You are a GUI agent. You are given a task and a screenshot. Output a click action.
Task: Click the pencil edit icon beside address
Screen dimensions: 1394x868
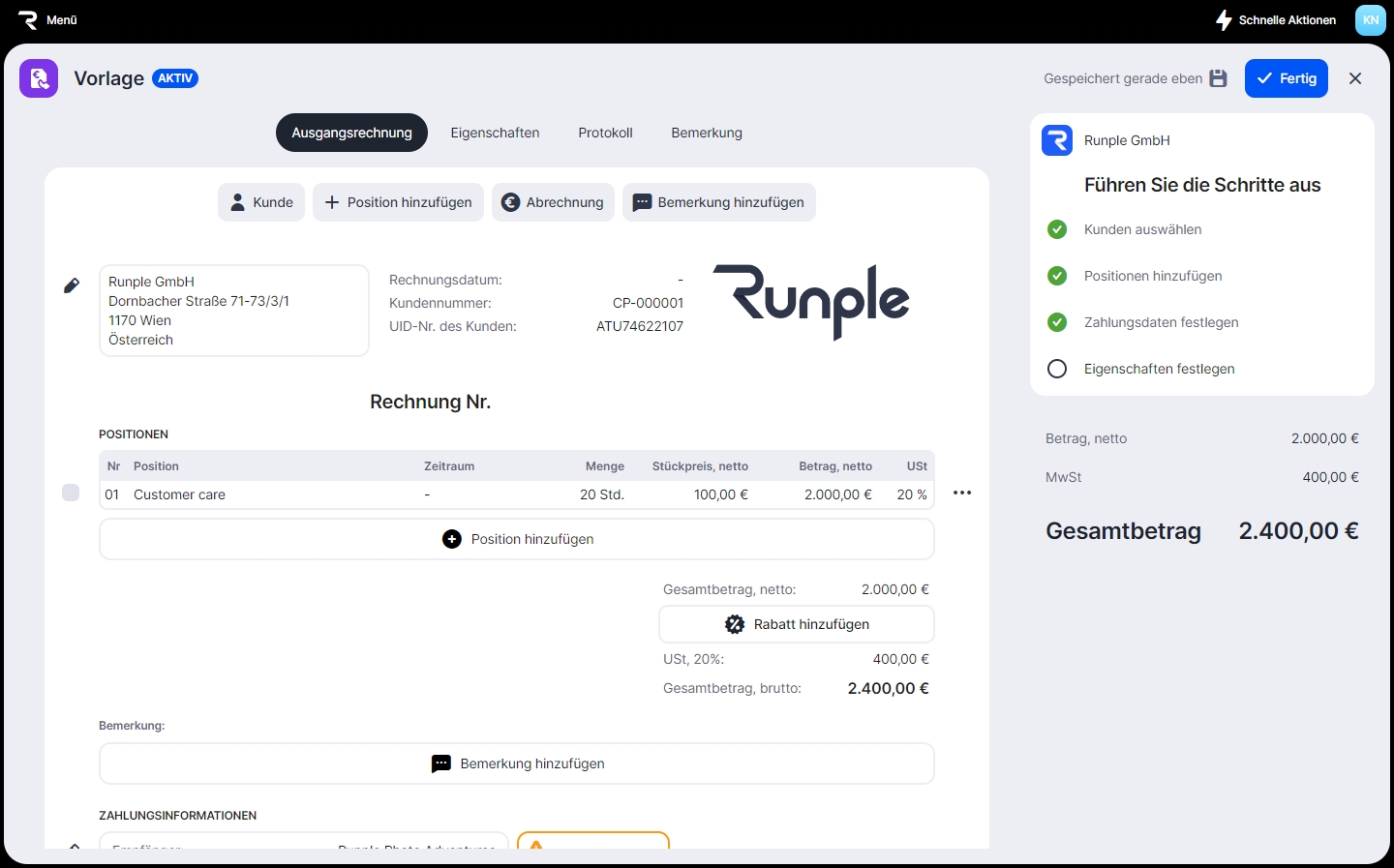[x=72, y=285]
